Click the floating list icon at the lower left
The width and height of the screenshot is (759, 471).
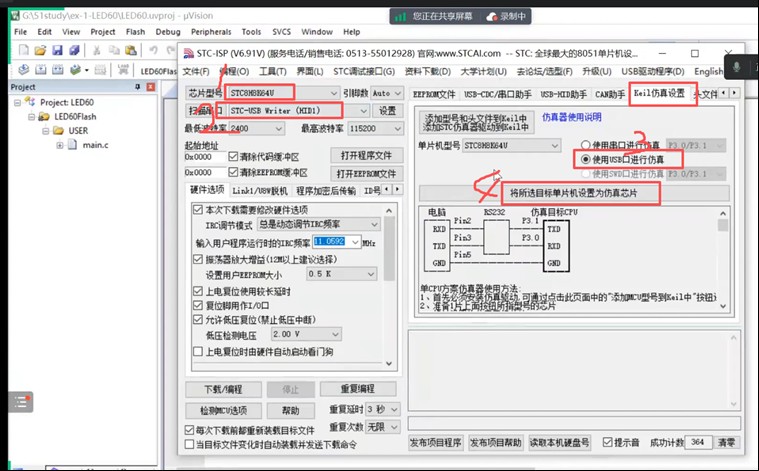click(x=20, y=402)
